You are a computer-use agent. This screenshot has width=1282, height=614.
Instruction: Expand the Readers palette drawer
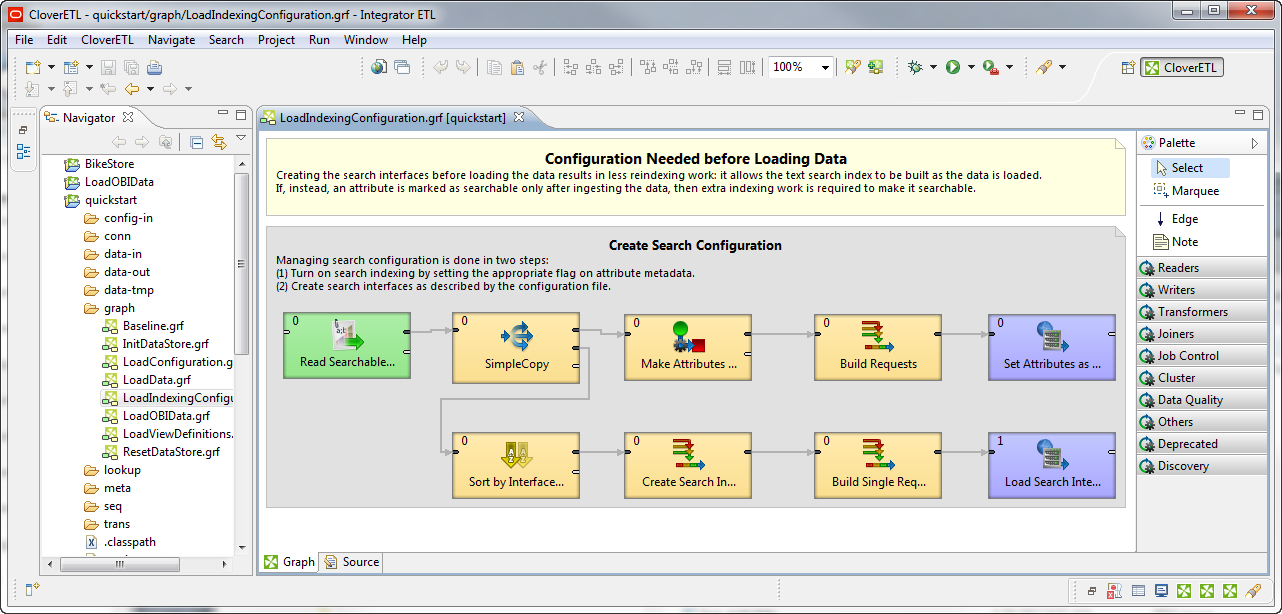click(x=1202, y=268)
